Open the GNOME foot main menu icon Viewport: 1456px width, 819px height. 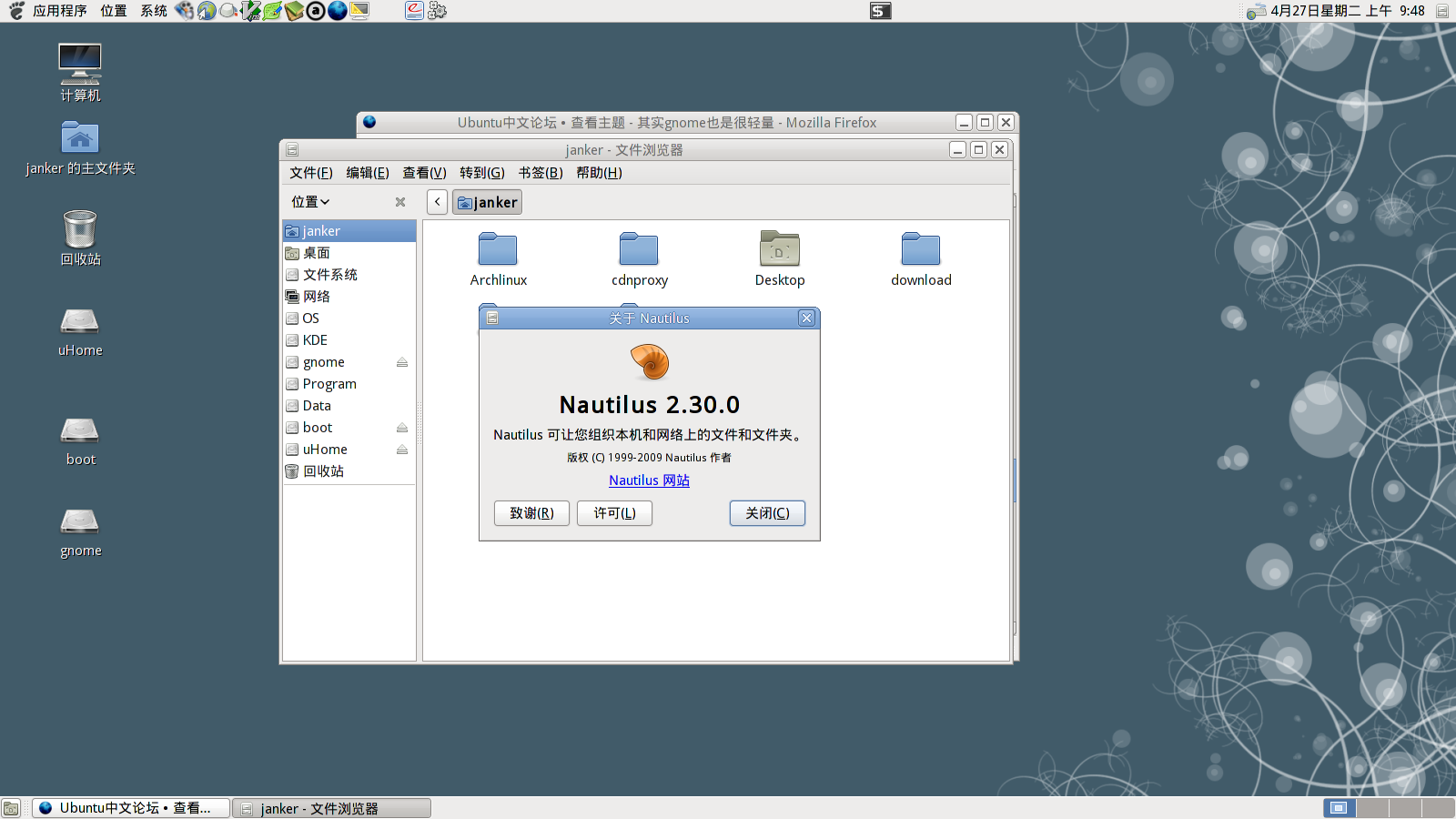(15, 11)
